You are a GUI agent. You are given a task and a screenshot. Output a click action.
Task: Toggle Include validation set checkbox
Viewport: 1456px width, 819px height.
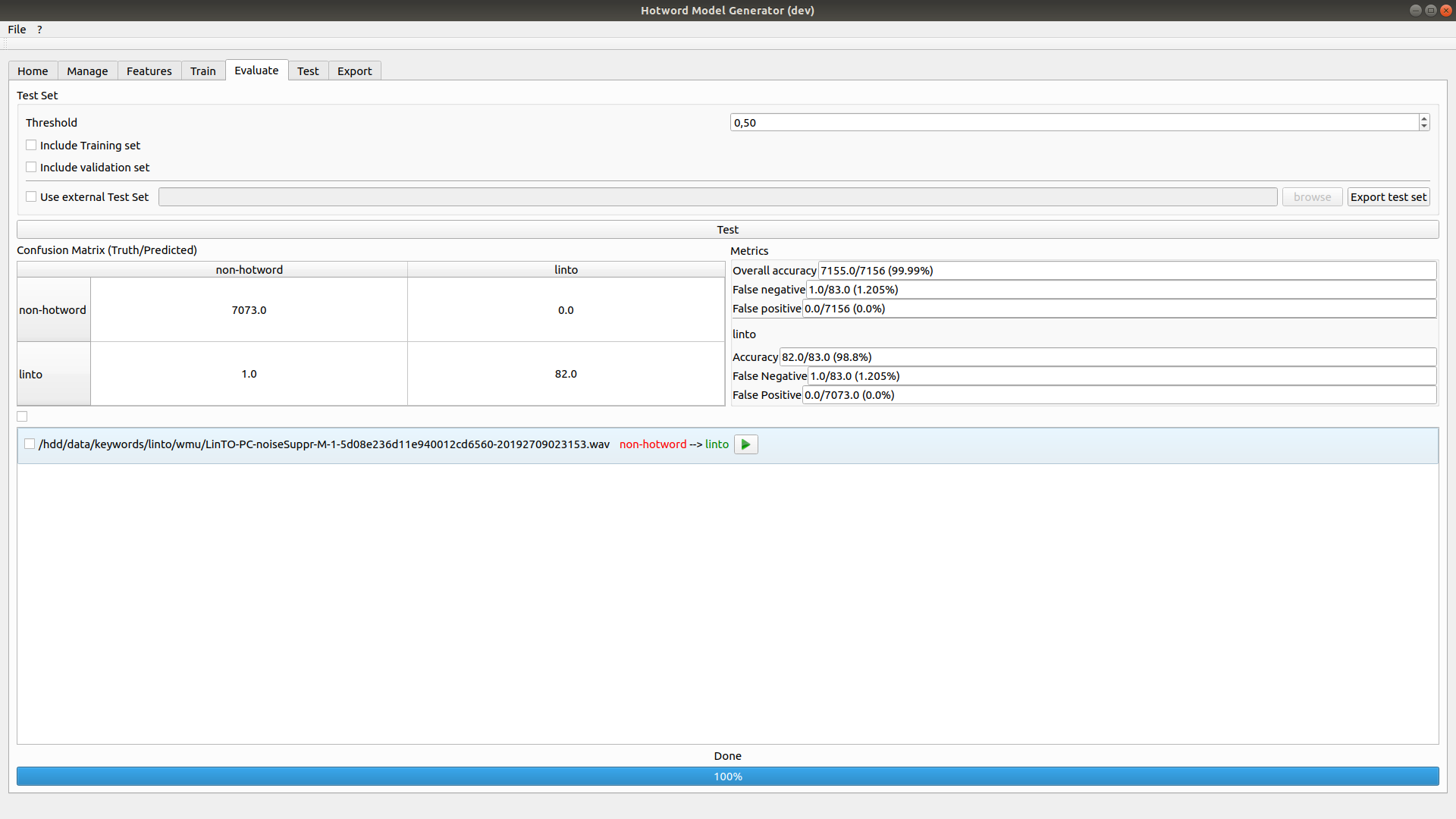coord(31,167)
